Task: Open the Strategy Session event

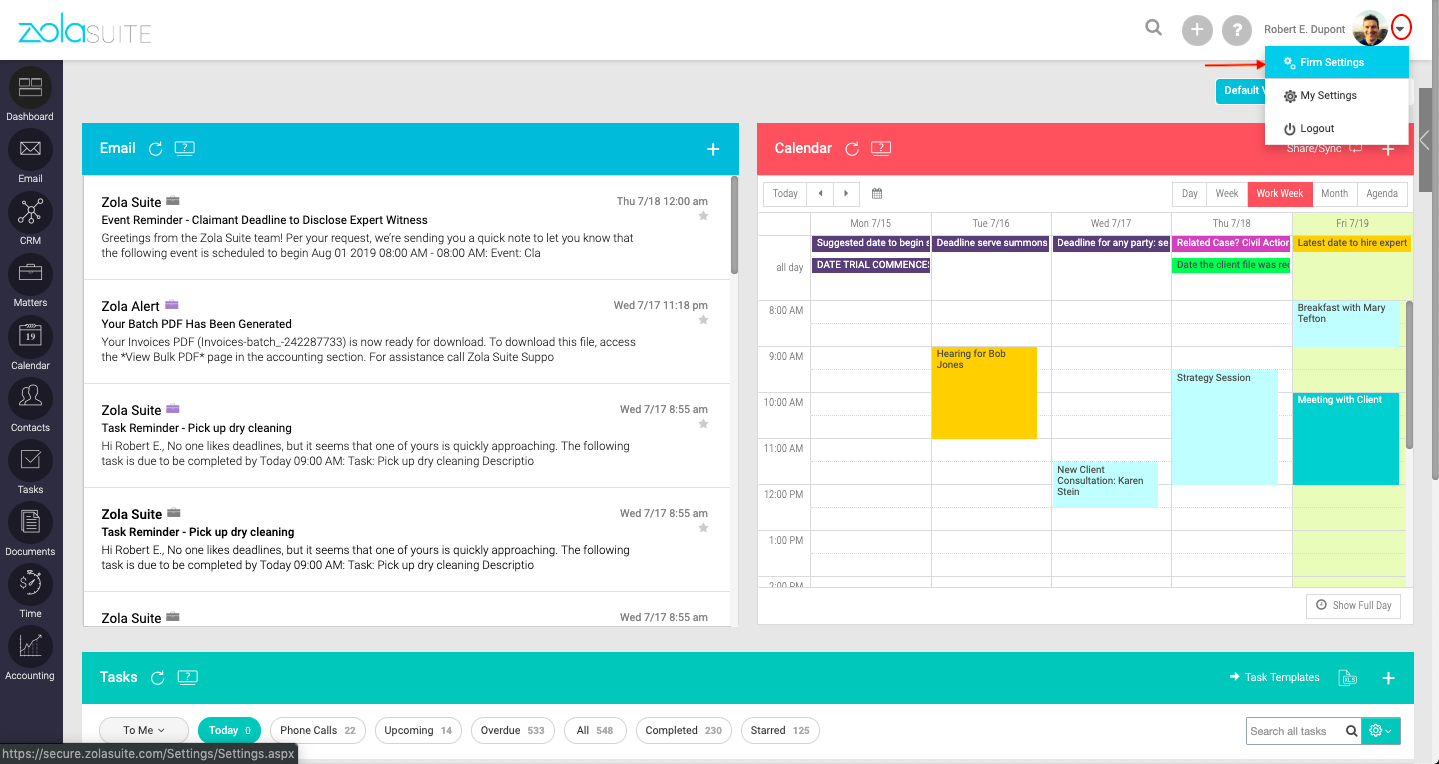Action: pos(1225,427)
